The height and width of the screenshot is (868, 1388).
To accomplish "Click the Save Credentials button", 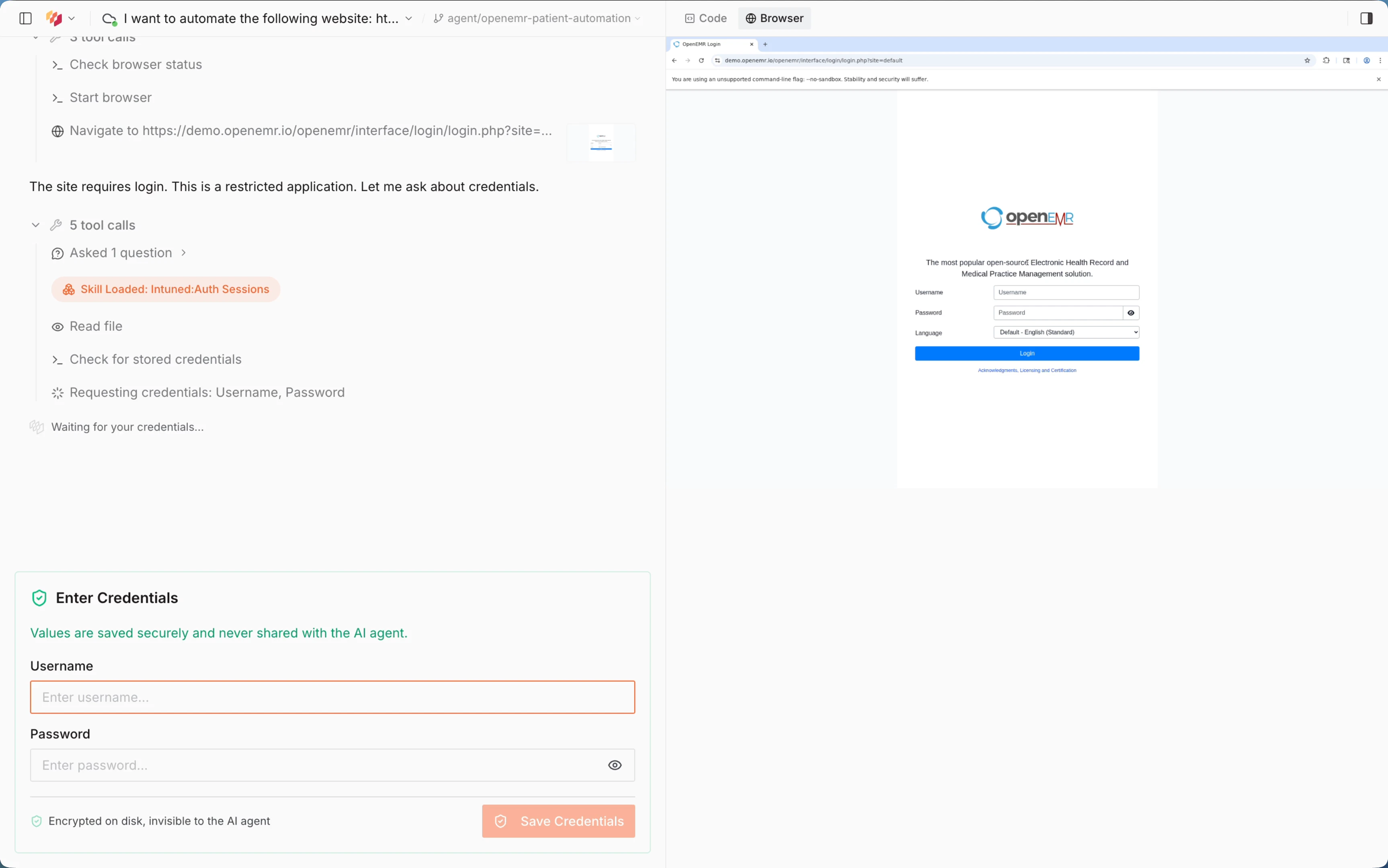I will click(x=558, y=821).
